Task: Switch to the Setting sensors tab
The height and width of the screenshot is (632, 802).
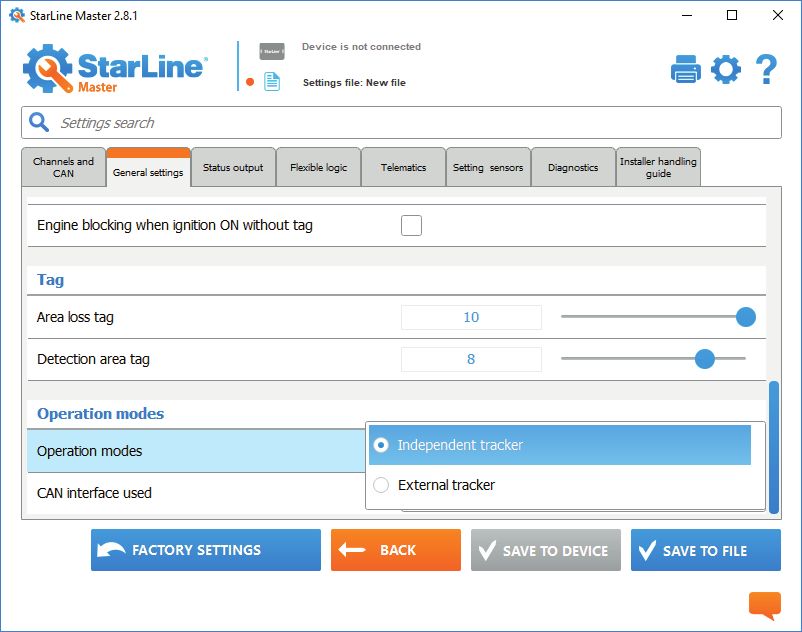Action: coord(488,167)
